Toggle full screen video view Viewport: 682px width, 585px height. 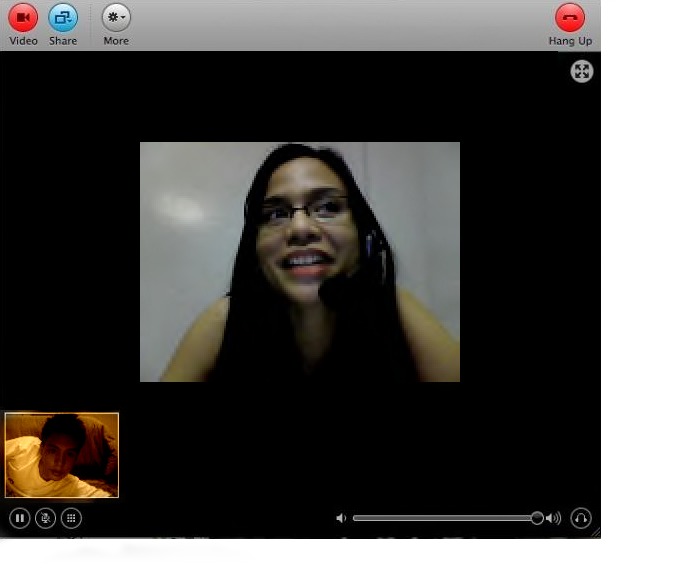tap(582, 71)
